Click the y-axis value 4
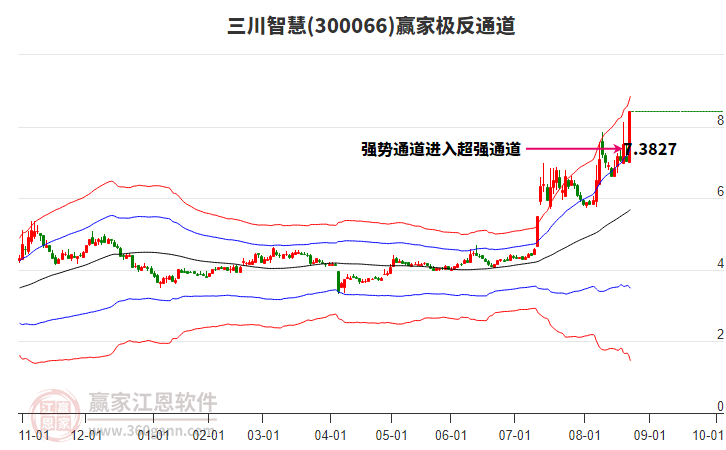 click(720, 263)
